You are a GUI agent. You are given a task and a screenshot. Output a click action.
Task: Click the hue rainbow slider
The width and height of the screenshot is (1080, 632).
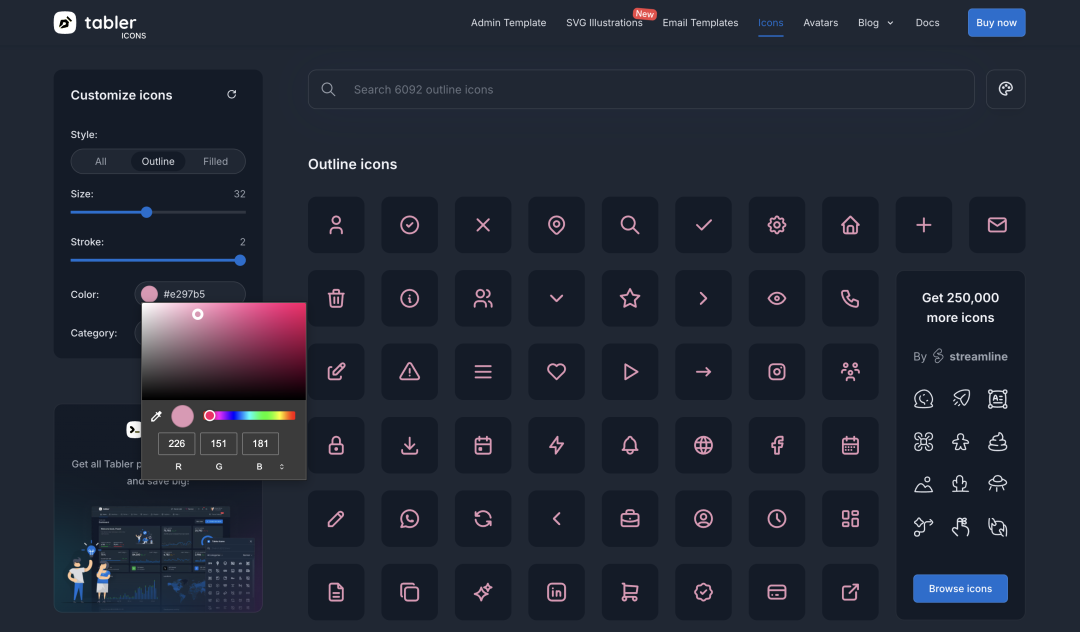point(251,416)
